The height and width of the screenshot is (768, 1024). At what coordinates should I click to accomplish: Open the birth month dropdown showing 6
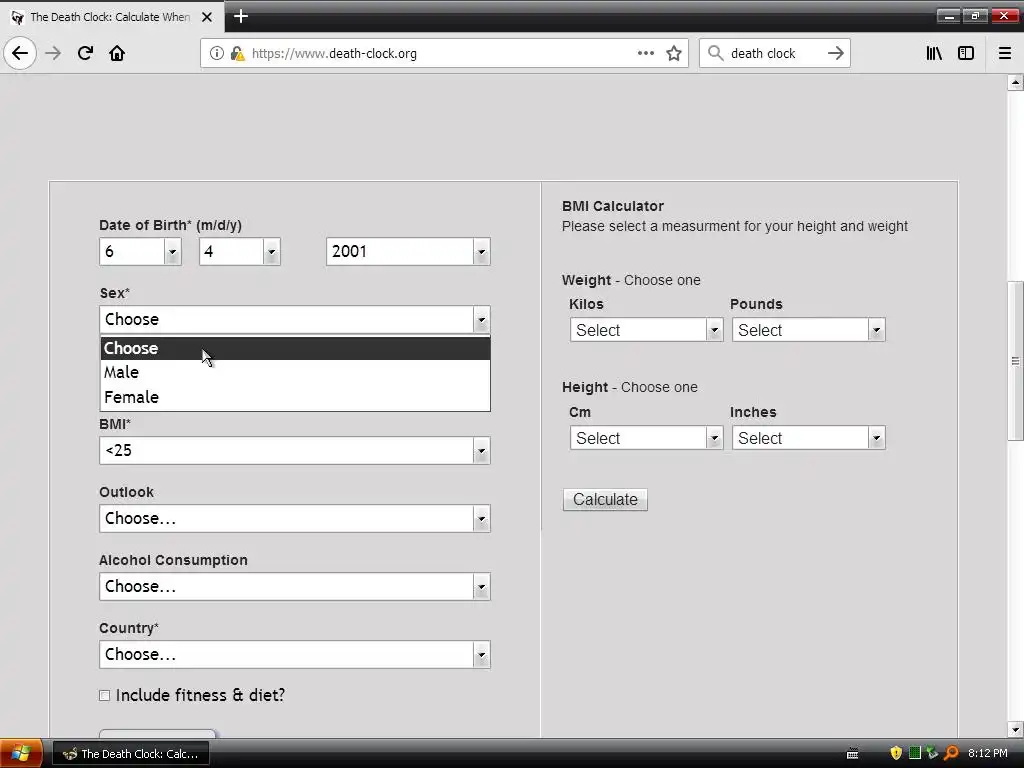point(140,251)
